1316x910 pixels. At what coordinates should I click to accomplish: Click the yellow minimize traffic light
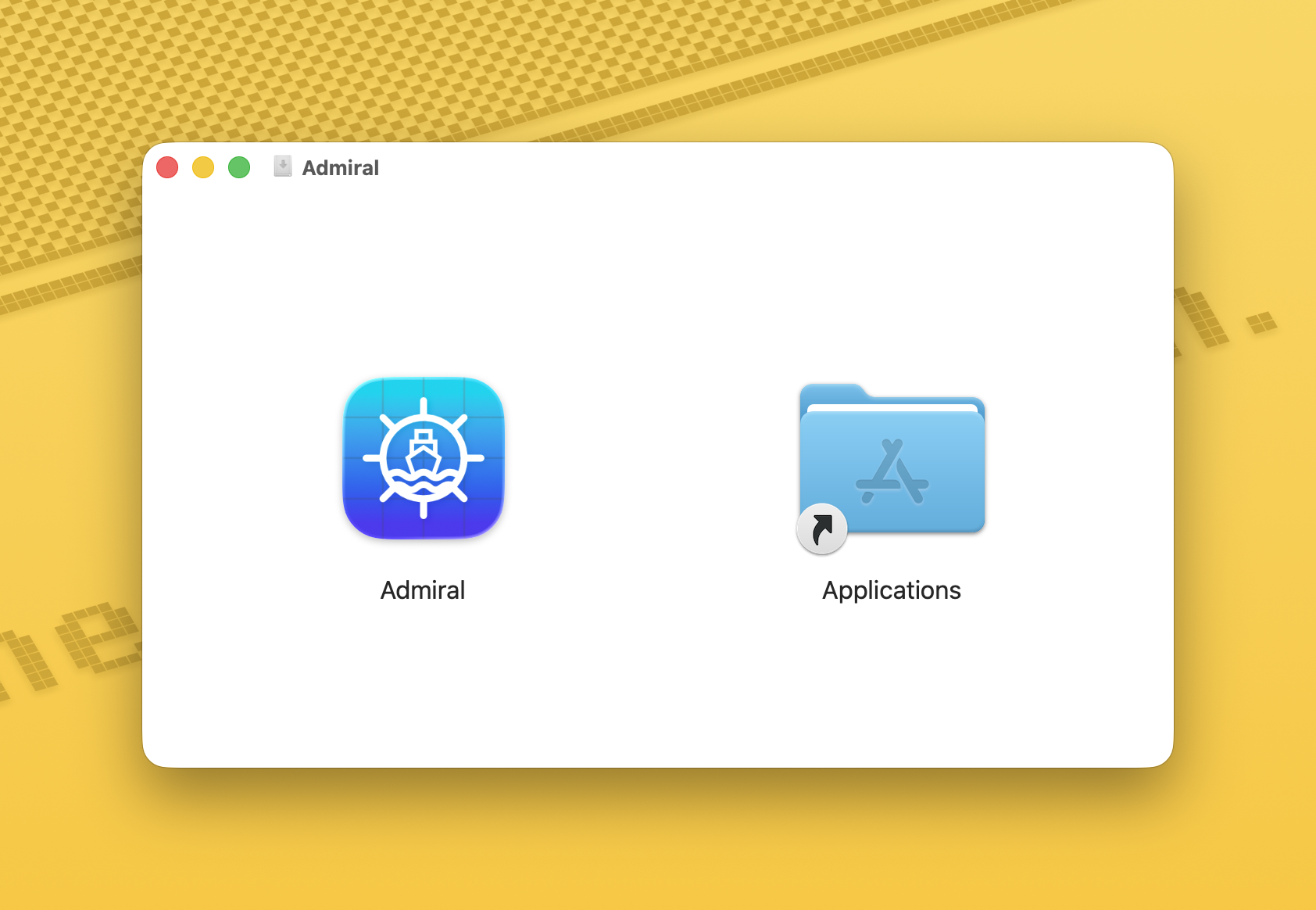(202, 167)
